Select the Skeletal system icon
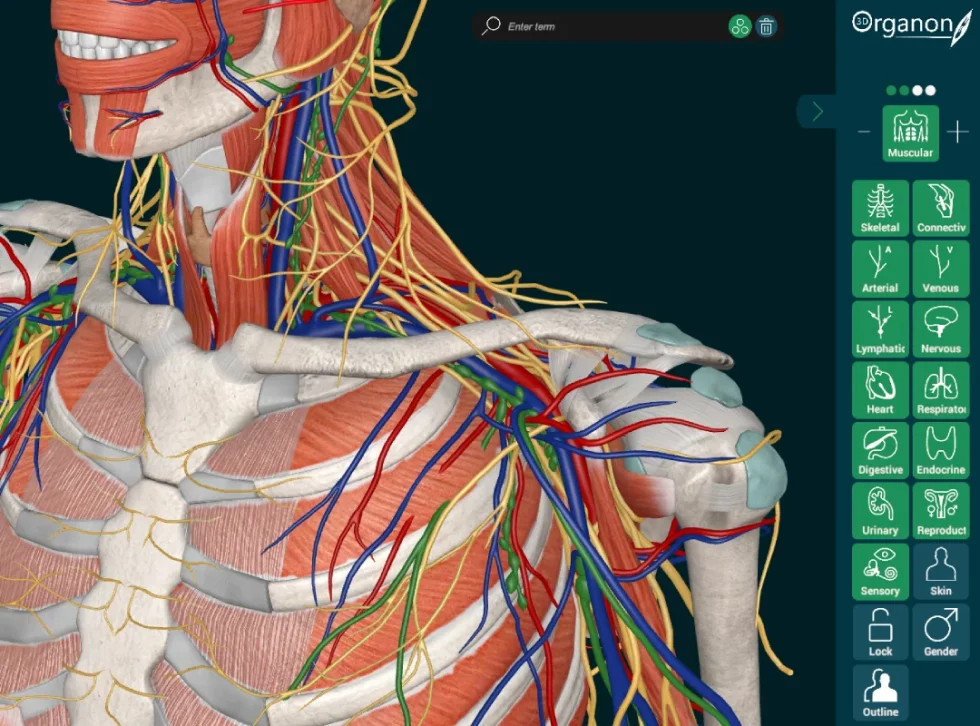This screenshot has width=980, height=726. point(879,208)
